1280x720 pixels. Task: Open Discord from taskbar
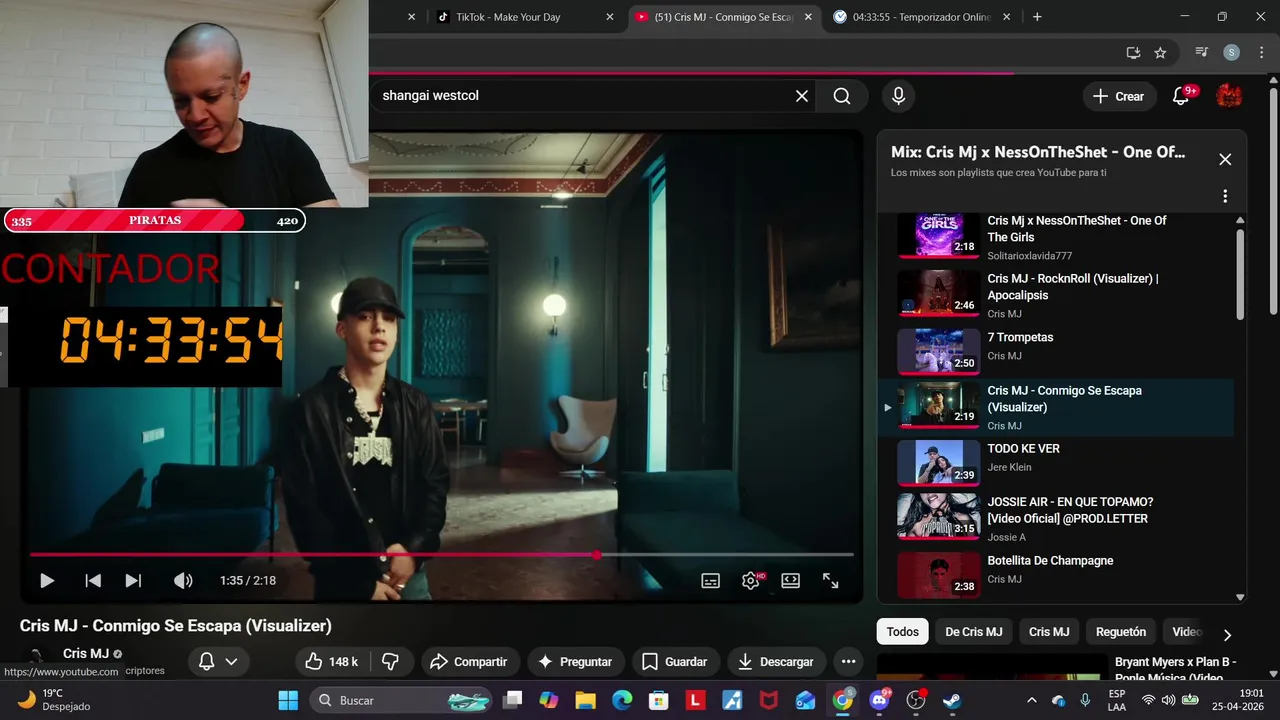(x=880, y=700)
